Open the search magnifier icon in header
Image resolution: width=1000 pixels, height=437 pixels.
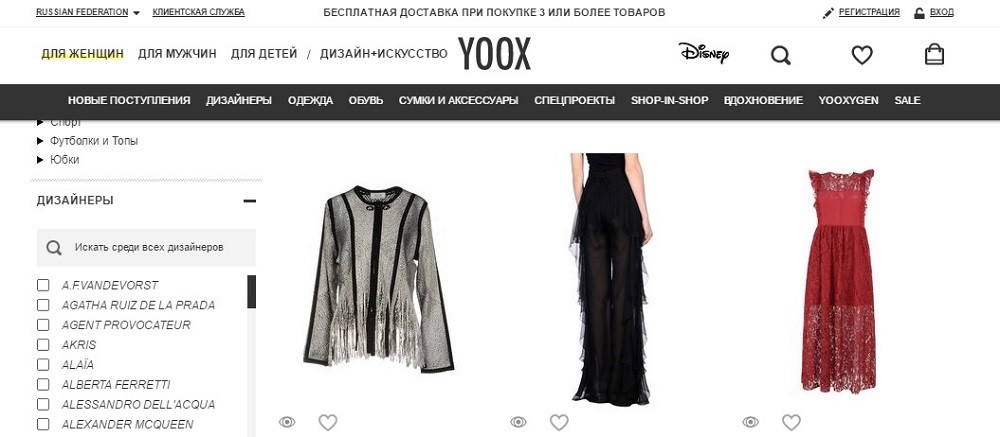coord(781,56)
